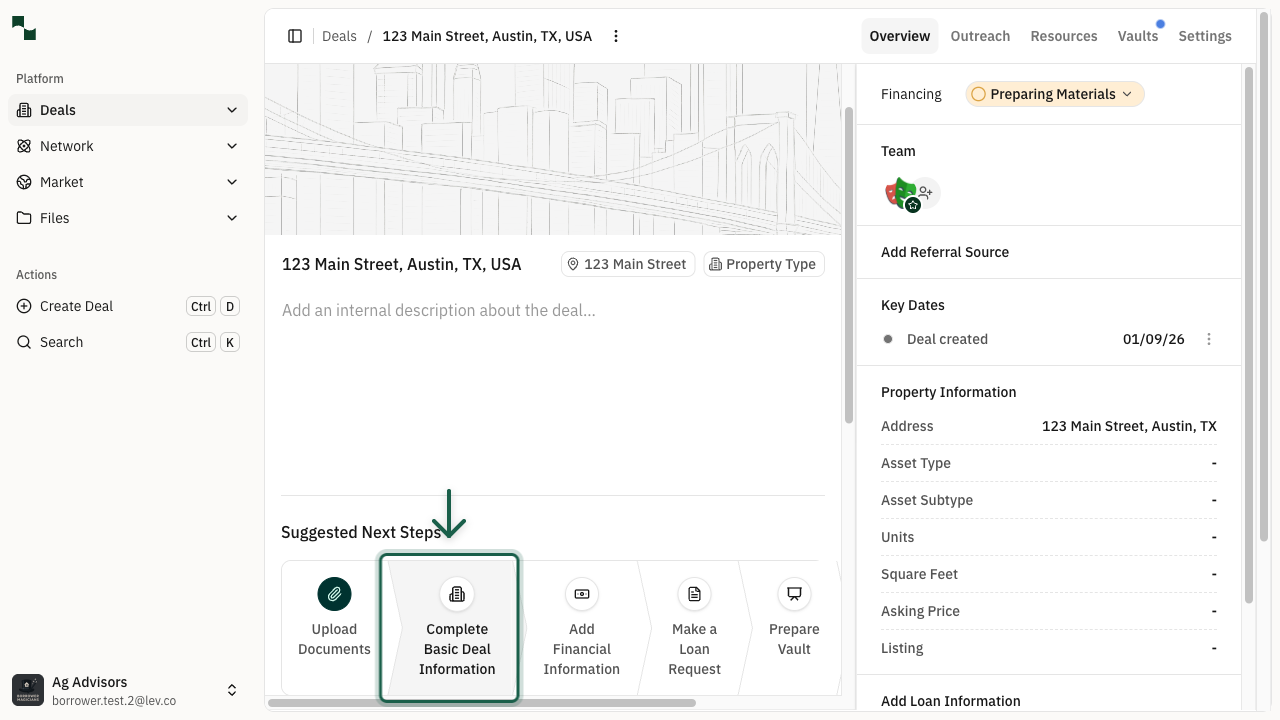Screen dimensions: 1280x720
Task: Open the kebab menu beside the deal title
Action: point(615,36)
